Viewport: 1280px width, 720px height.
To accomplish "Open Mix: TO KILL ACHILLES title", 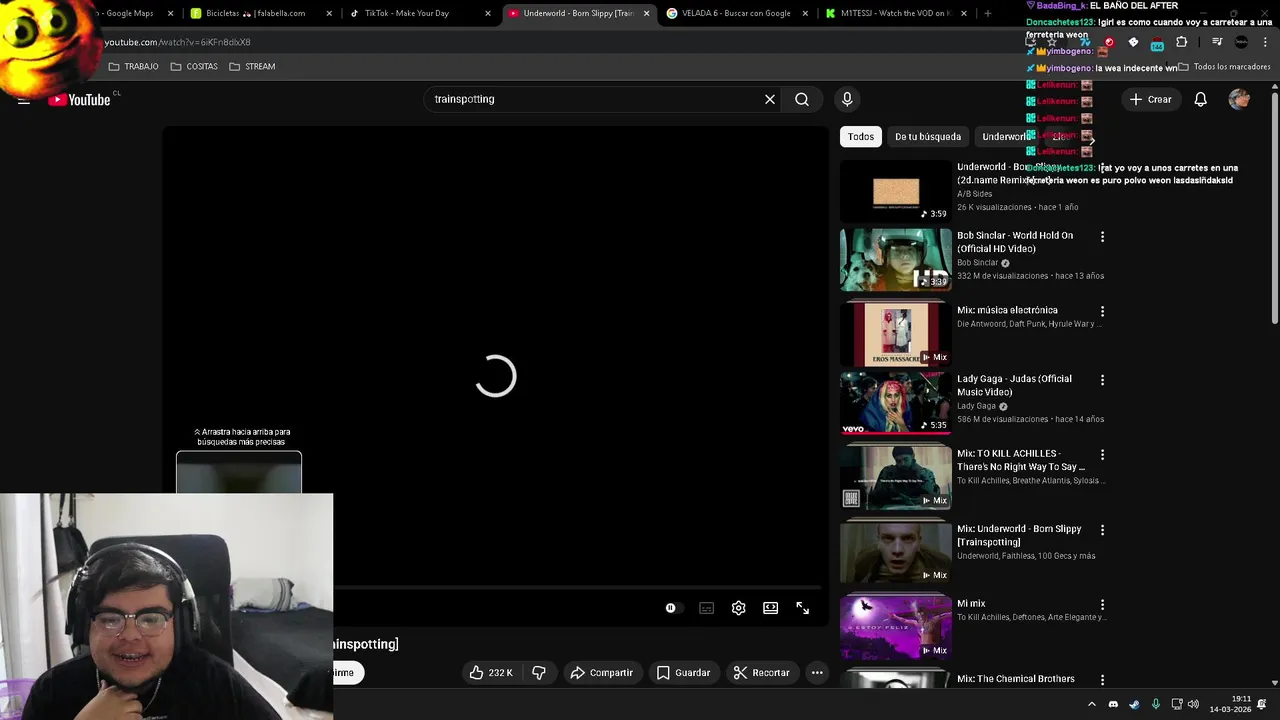I will [1020, 460].
